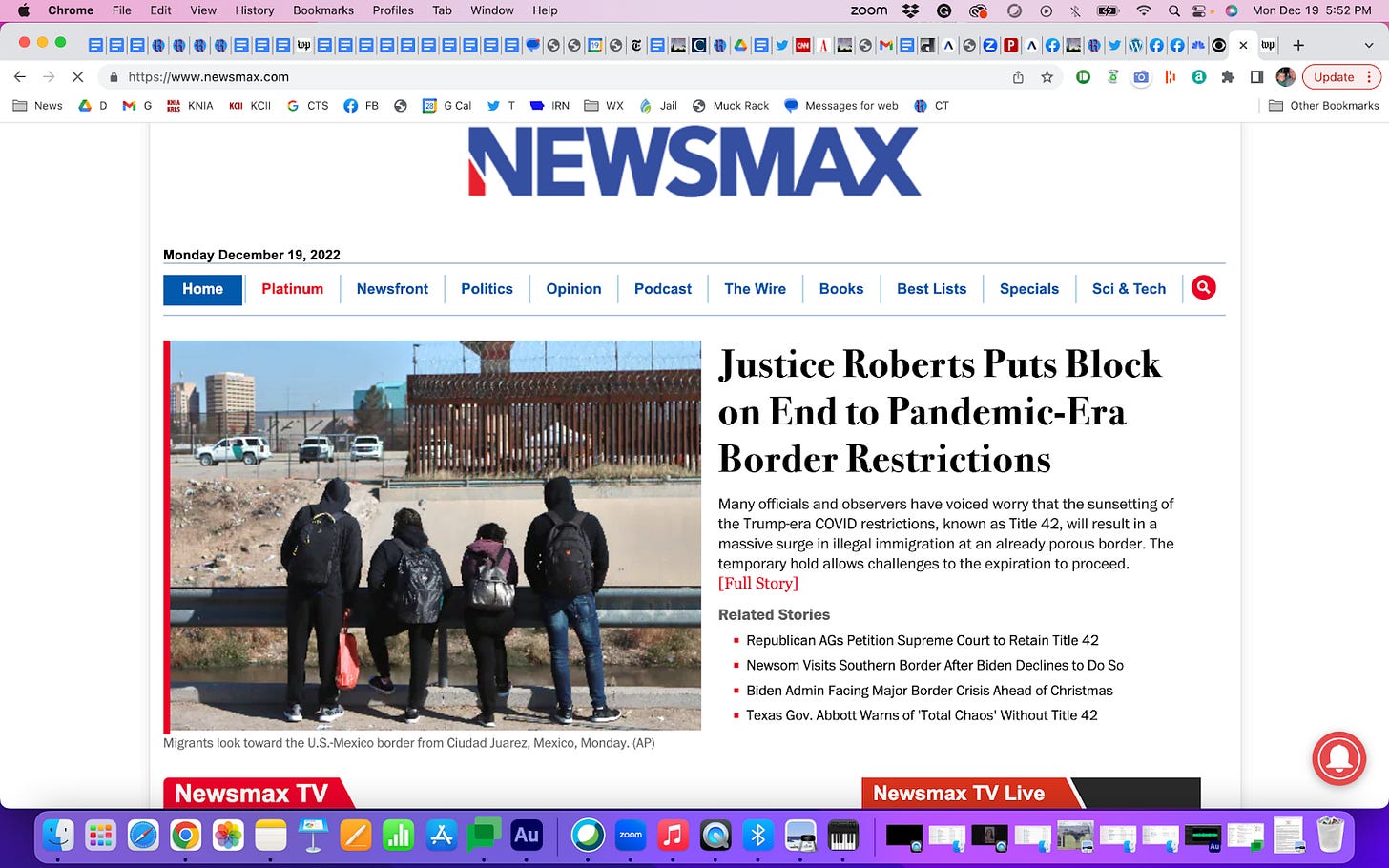Open Finder from the Dock
1389x868 pixels.
point(59,836)
